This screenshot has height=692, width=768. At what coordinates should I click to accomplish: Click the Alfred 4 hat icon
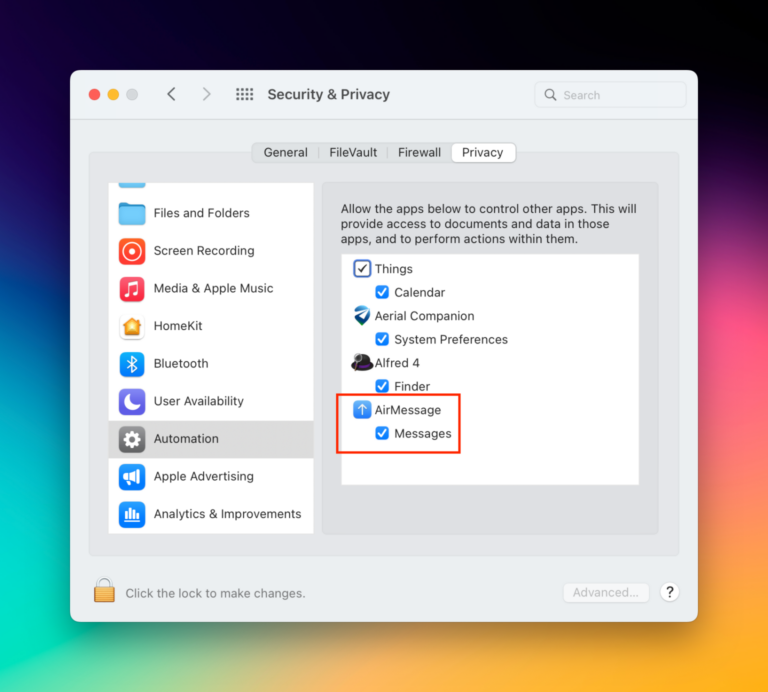362,363
